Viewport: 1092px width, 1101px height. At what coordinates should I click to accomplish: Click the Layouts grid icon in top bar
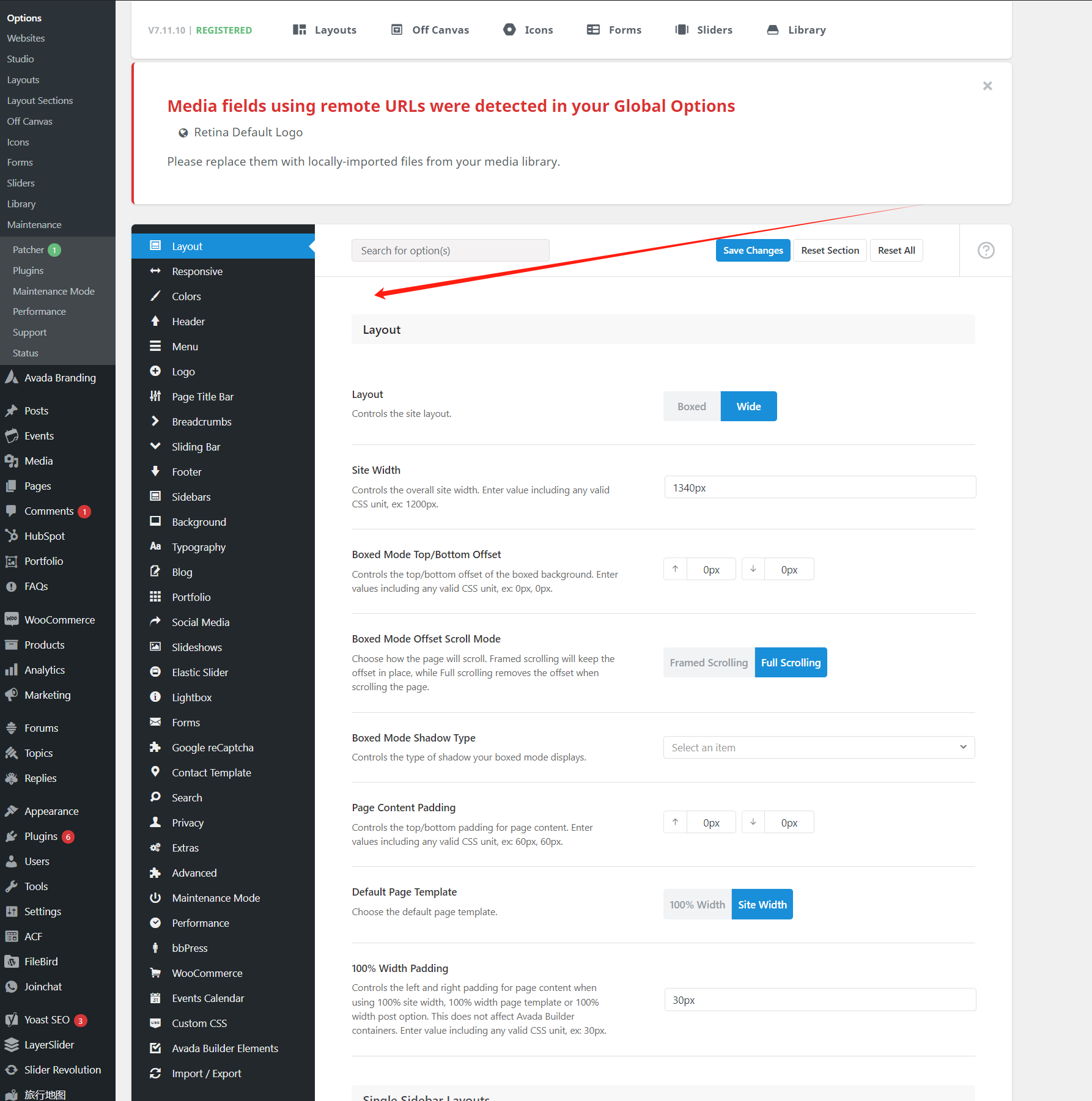point(299,30)
